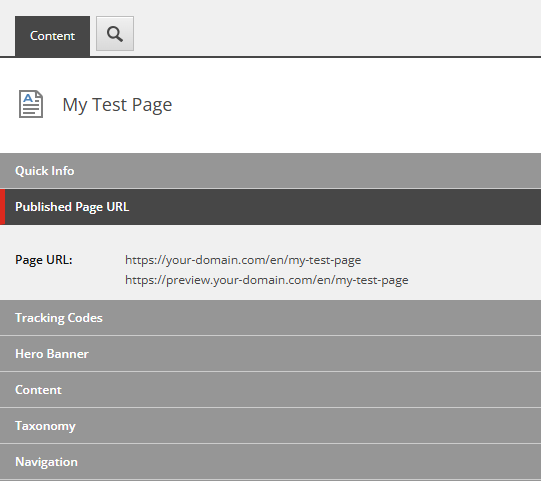Expand the Taxonomy section
This screenshot has height=481, width=541.
click(270, 426)
